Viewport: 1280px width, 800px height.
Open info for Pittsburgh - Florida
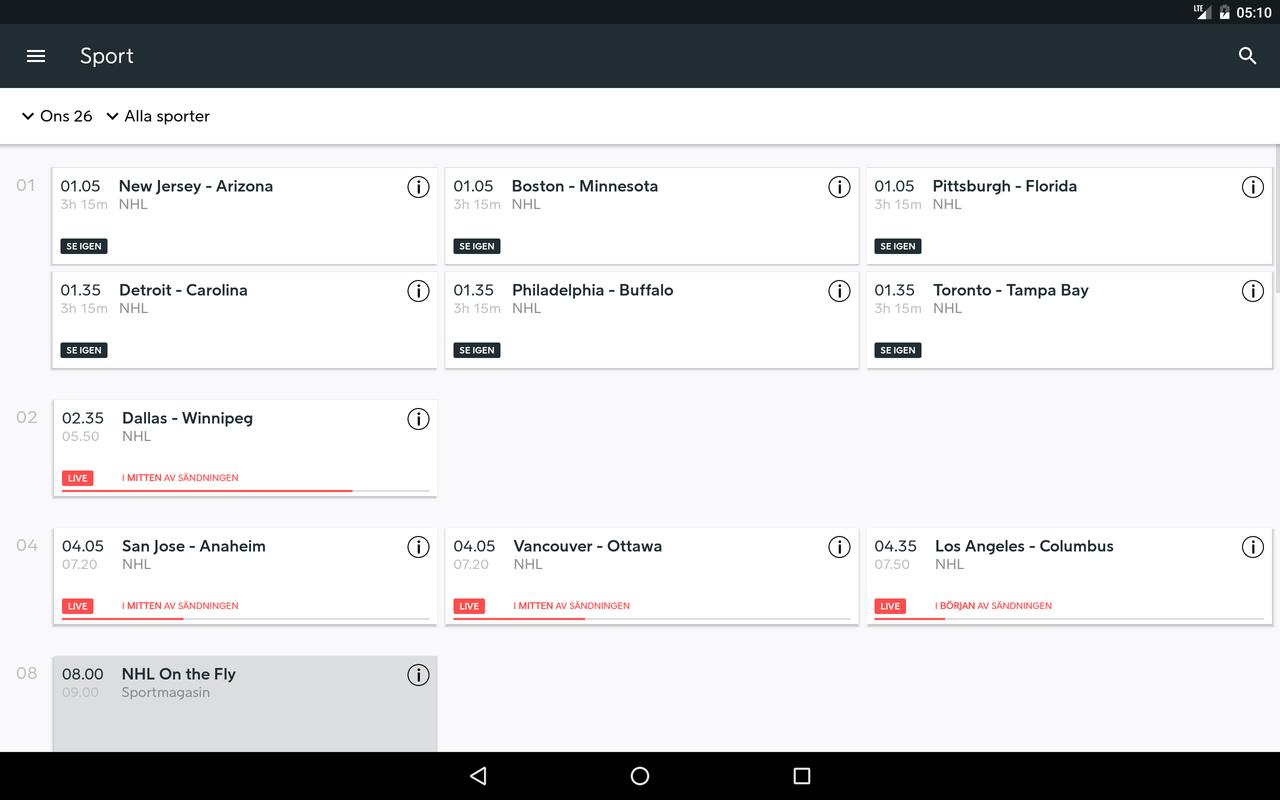[x=1252, y=187]
